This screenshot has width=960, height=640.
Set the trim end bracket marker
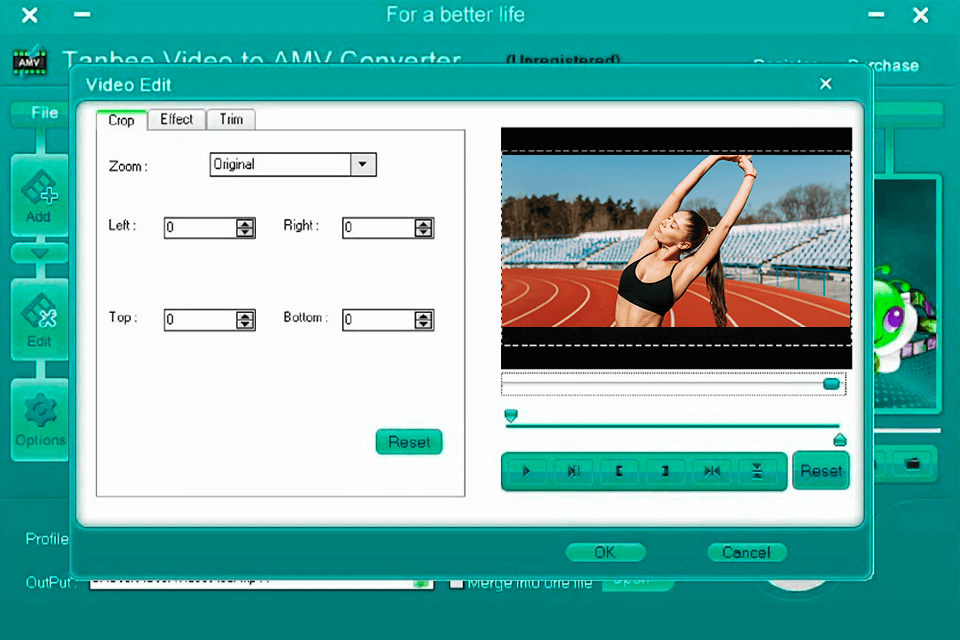click(665, 471)
